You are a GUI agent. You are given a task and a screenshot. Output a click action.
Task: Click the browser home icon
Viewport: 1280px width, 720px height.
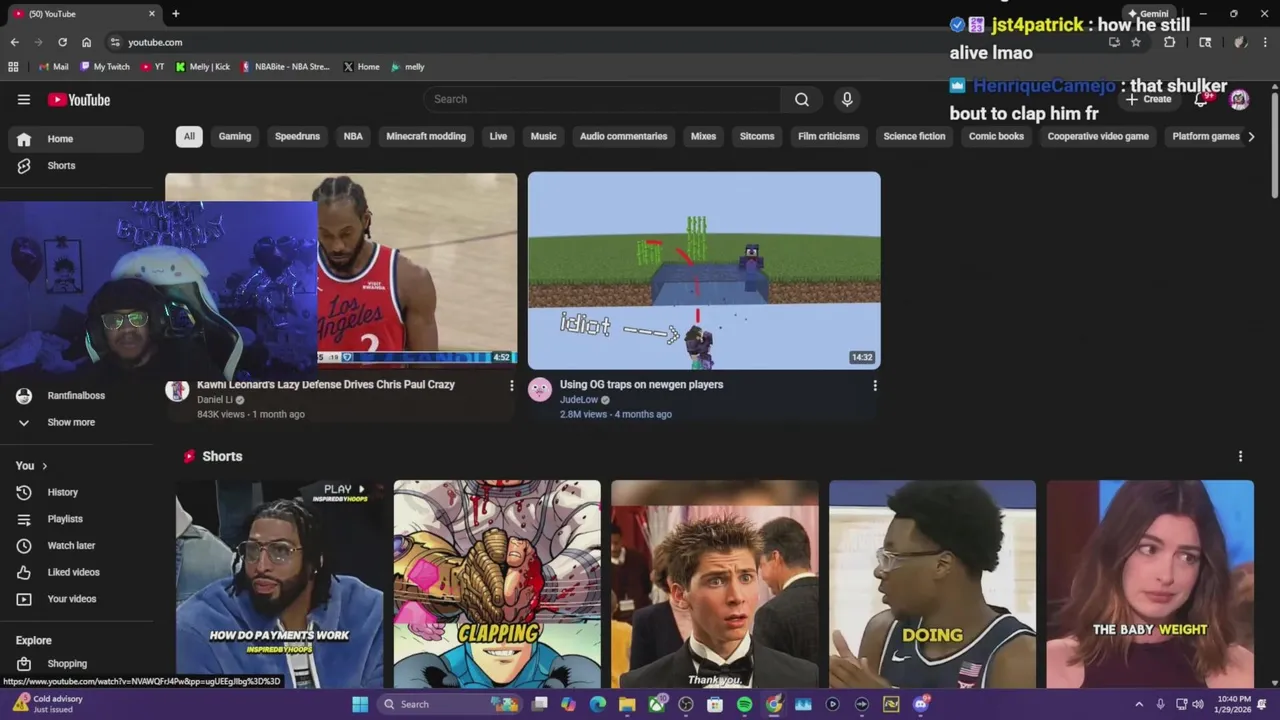pyautogui.click(x=87, y=42)
